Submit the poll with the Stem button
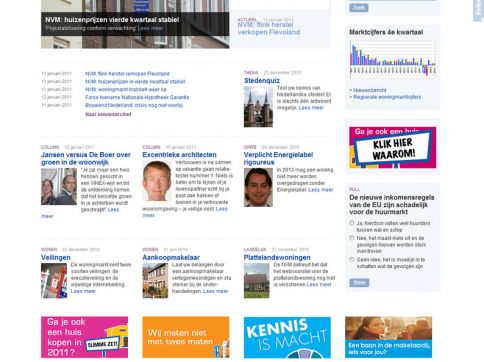Image resolution: width=484 pixels, height=362 pixels. 359,283
